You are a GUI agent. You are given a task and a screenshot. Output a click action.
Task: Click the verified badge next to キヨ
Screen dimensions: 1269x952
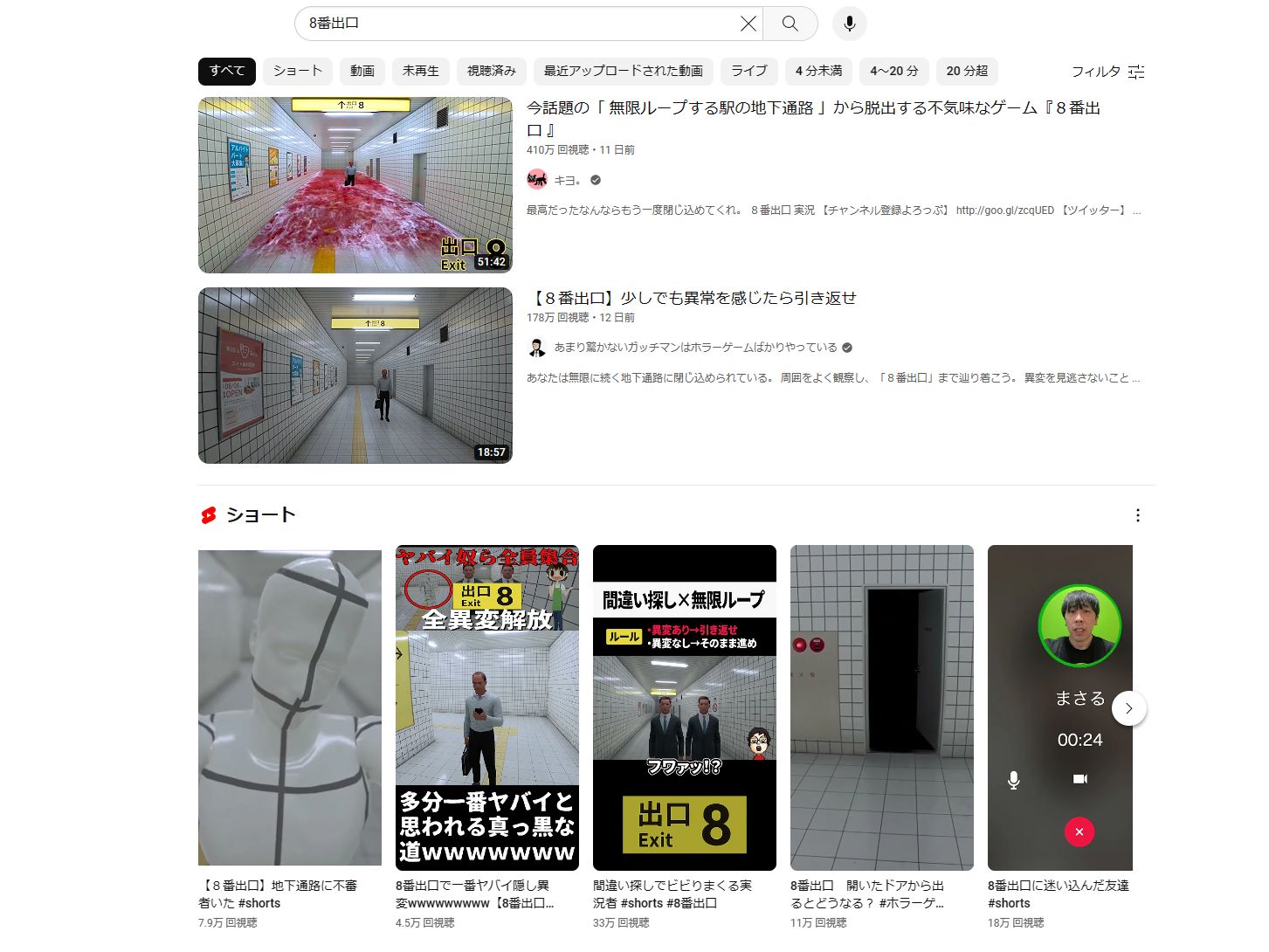pos(595,179)
